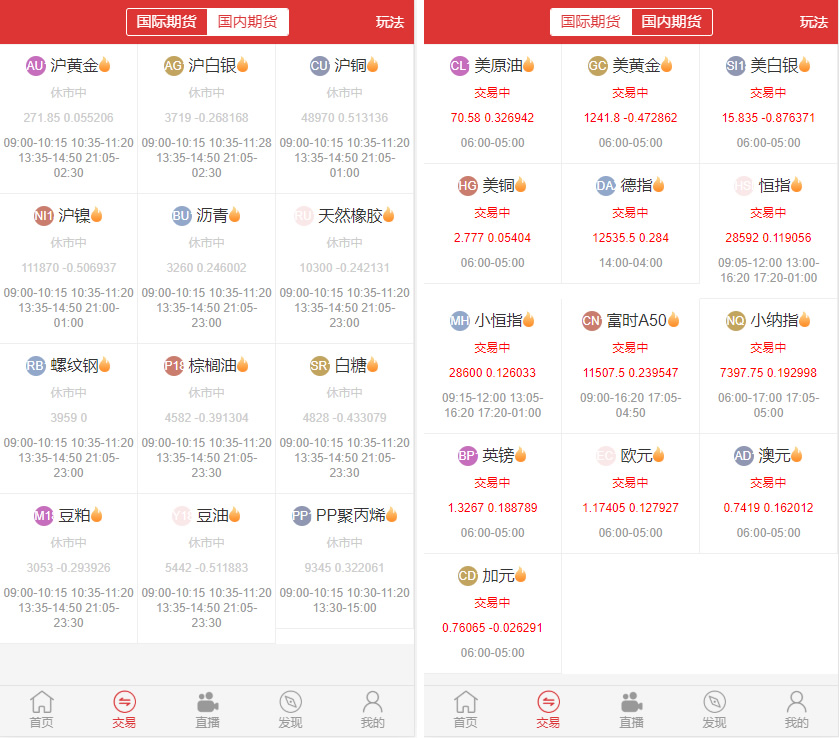
Task: Tap the CL badge icon beside 美原油
Action: pyautogui.click(x=460, y=66)
